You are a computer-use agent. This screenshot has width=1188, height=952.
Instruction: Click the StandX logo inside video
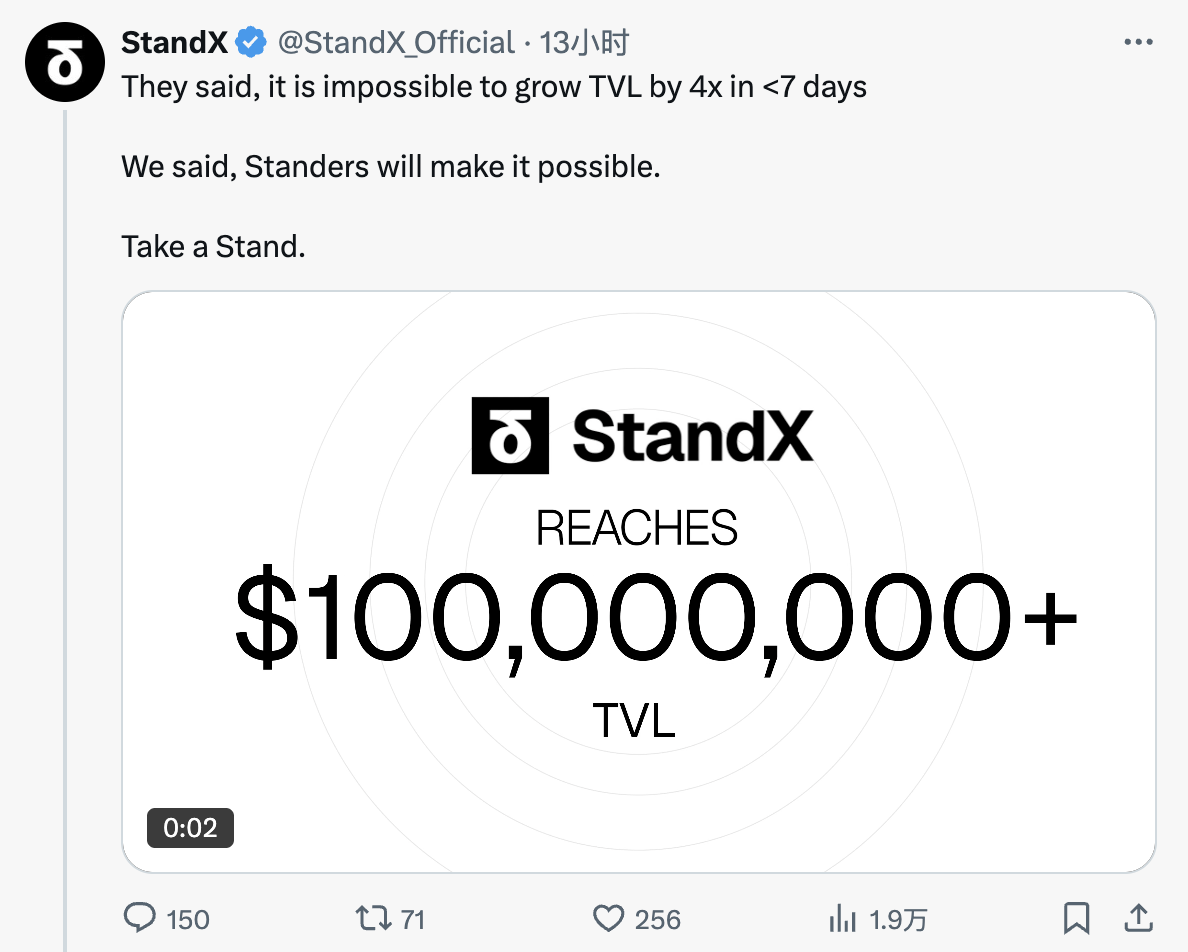tap(642, 435)
